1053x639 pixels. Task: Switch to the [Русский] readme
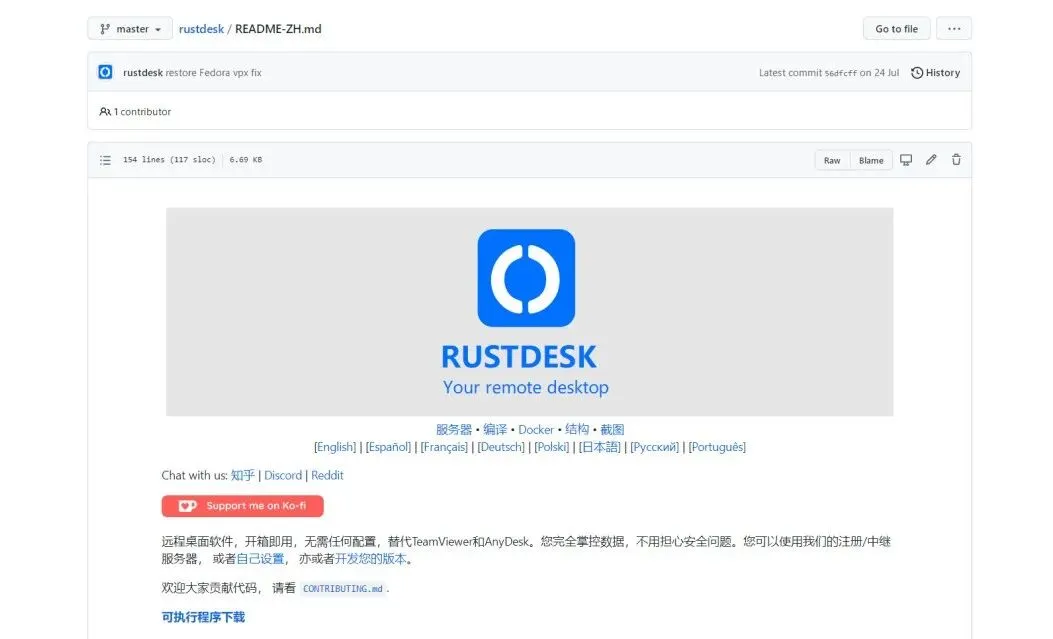tap(655, 447)
